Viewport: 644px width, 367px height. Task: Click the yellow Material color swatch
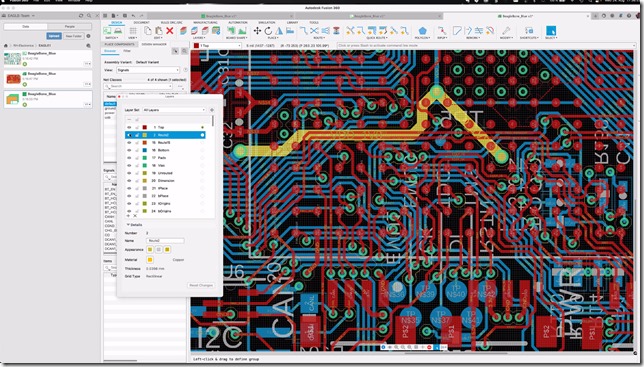(x=150, y=260)
